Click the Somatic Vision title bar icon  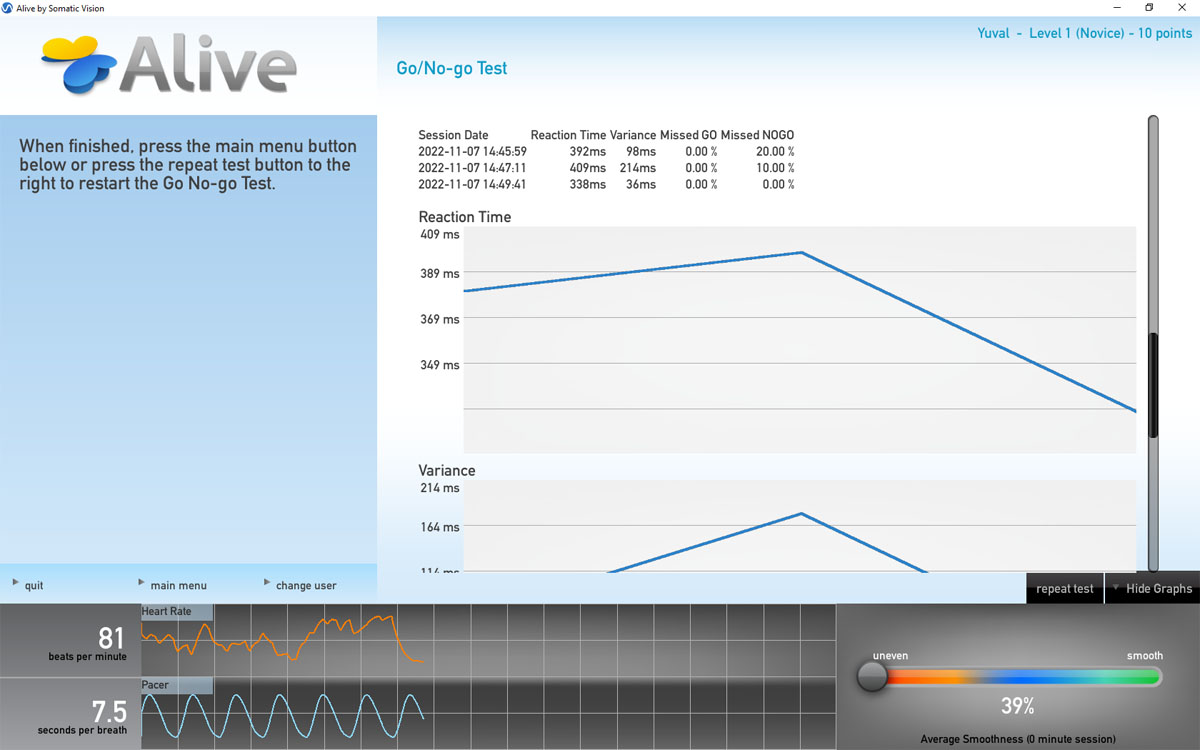pos(8,8)
